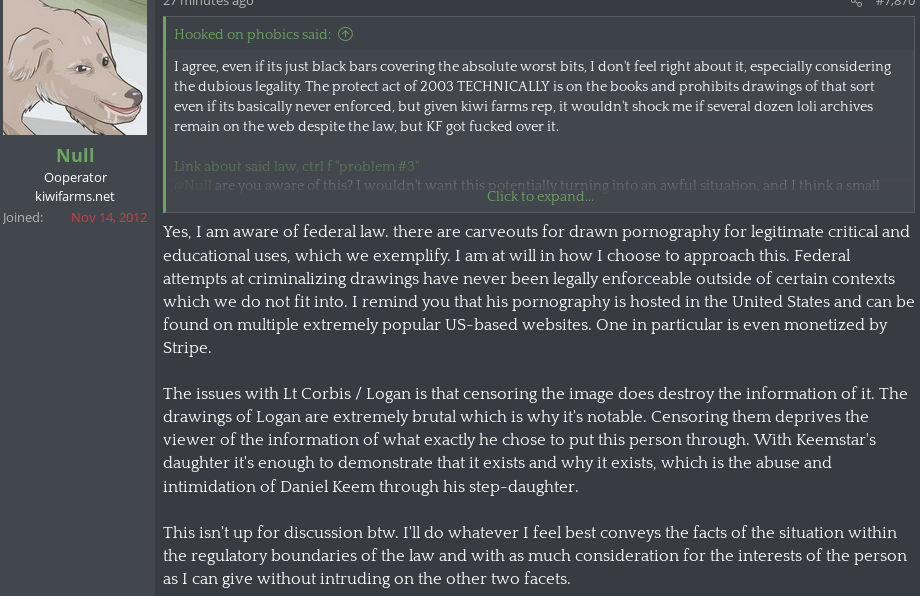Click the paragraph starting "The issues with Lt Corbis"
The width and height of the screenshot is (920, 596).
[535, 440]
